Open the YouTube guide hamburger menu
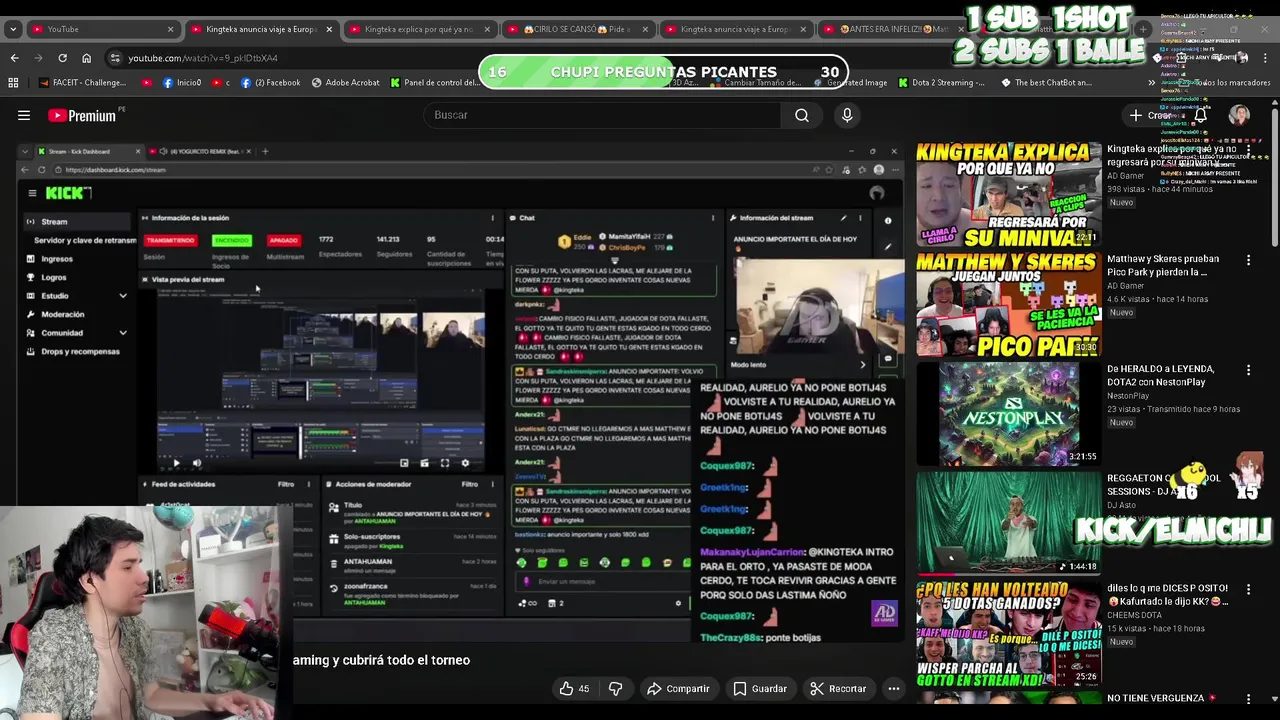This screenshot has height=720, width=1280. tap(24, 115)
